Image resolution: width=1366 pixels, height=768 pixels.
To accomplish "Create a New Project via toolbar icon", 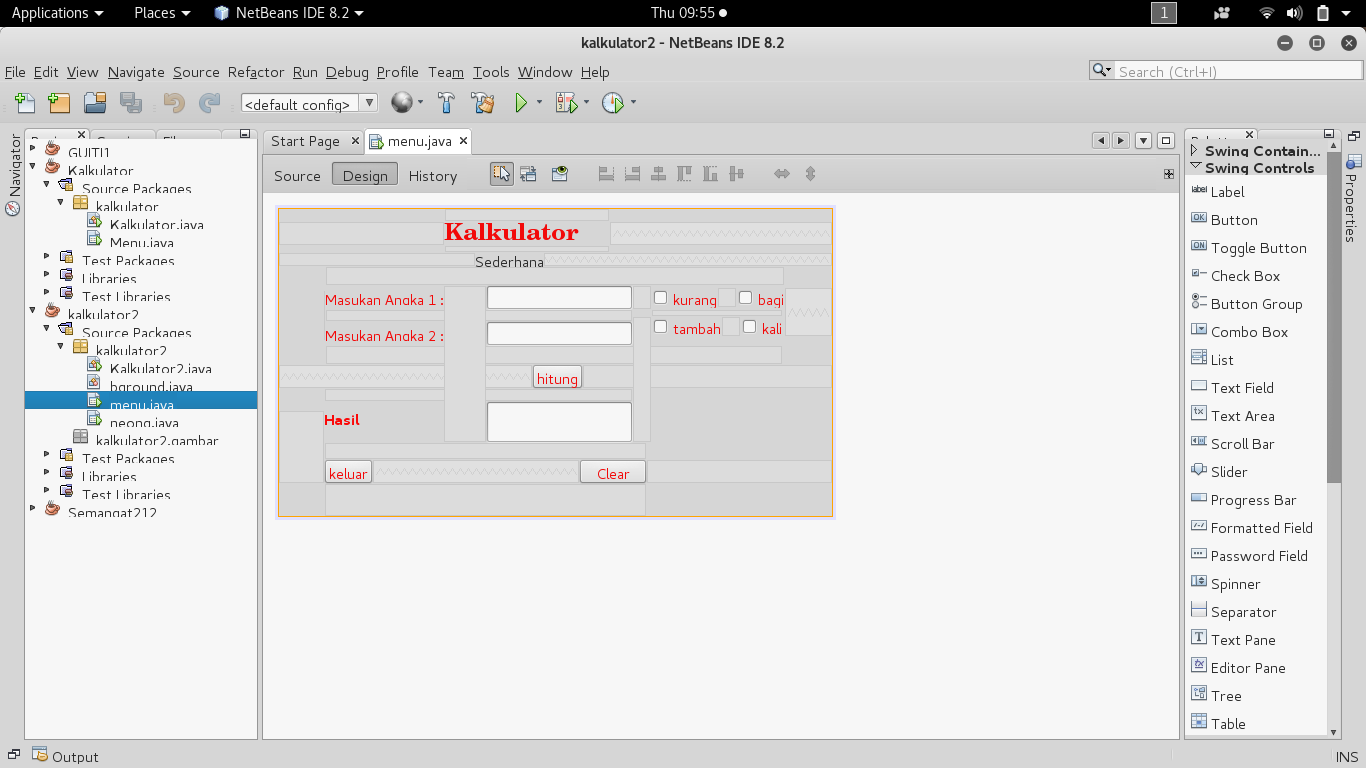I will (59, 102).
